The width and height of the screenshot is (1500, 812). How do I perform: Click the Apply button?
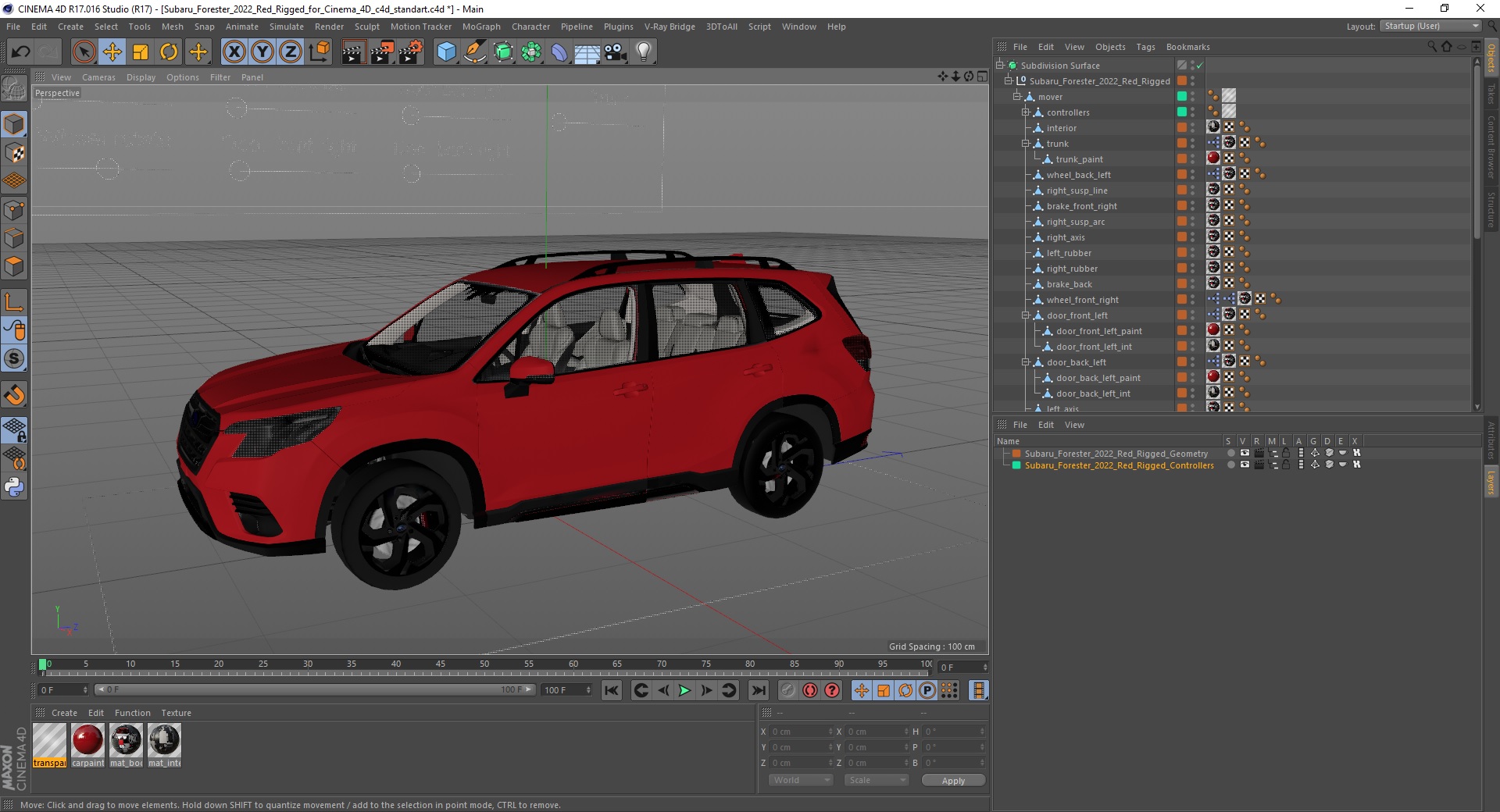coord(953,780)
